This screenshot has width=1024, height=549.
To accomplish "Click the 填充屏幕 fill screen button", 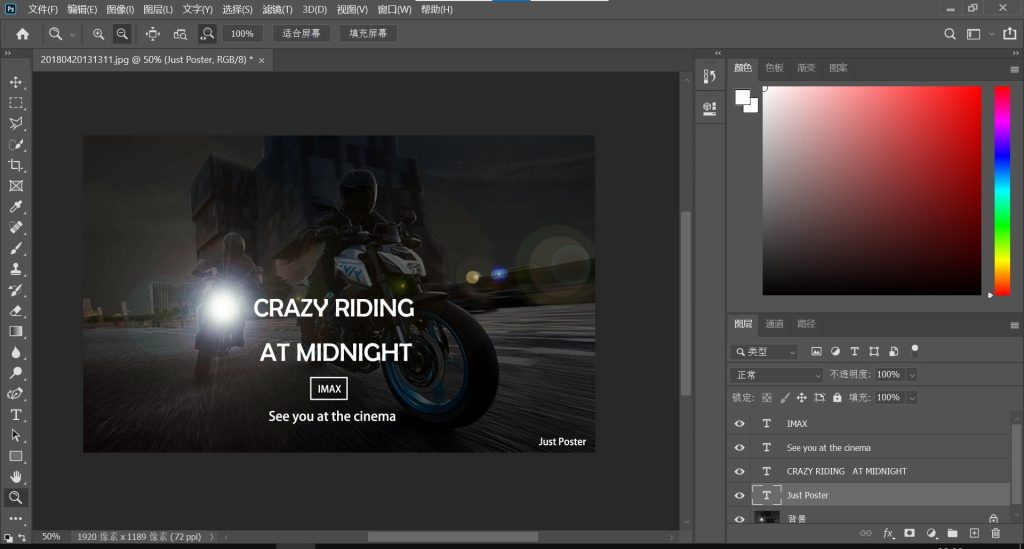I will click(x=367, y=34).
